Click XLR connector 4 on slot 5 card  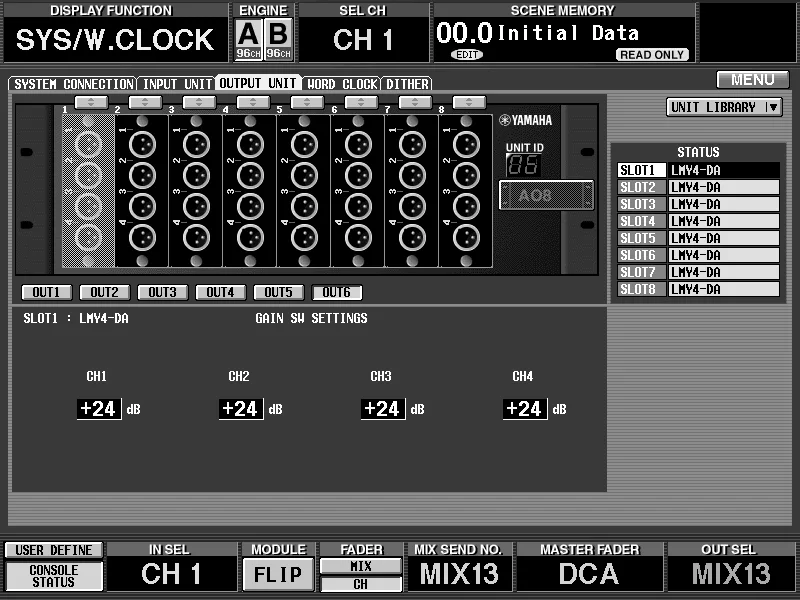coord(305,238)
